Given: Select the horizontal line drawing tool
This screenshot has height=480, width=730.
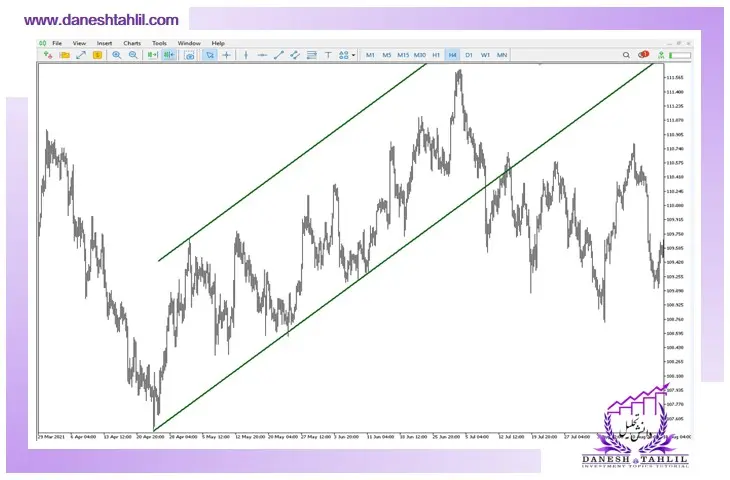Looking at the screenshot, I should (262, 55).
